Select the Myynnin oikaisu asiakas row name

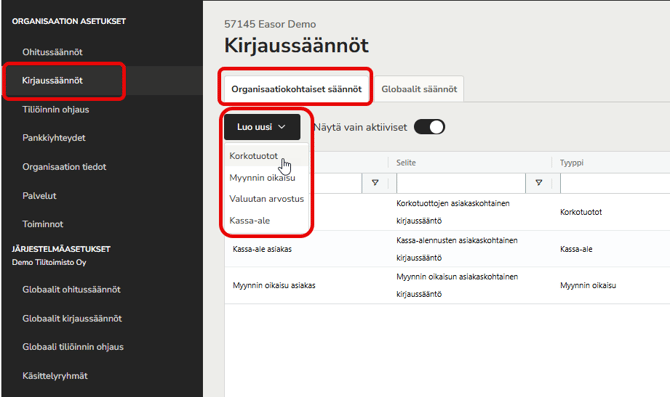click(x=274, y=285)
